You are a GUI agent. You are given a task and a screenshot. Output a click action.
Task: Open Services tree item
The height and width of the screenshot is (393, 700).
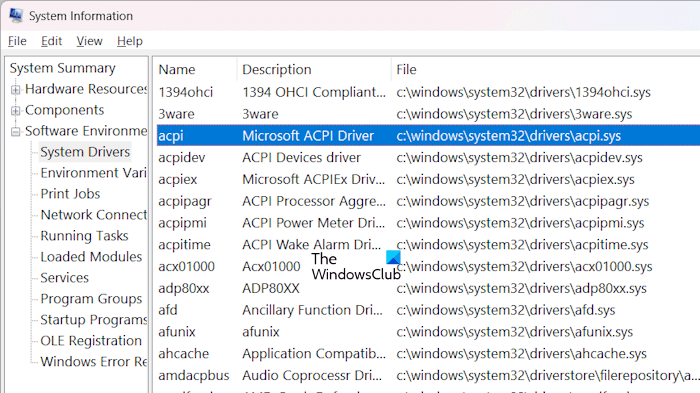tap(64, 278)
